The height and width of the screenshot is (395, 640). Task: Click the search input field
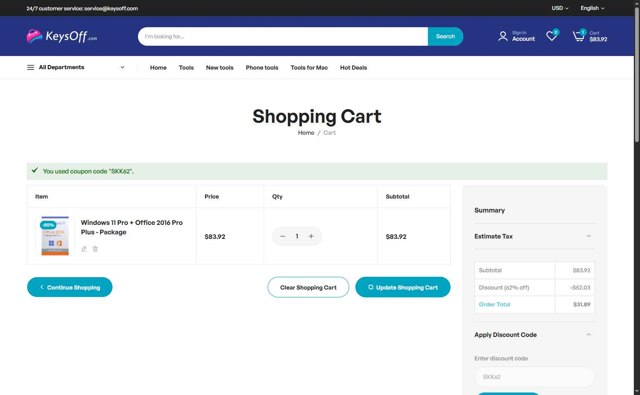click(x=283, y=36)
